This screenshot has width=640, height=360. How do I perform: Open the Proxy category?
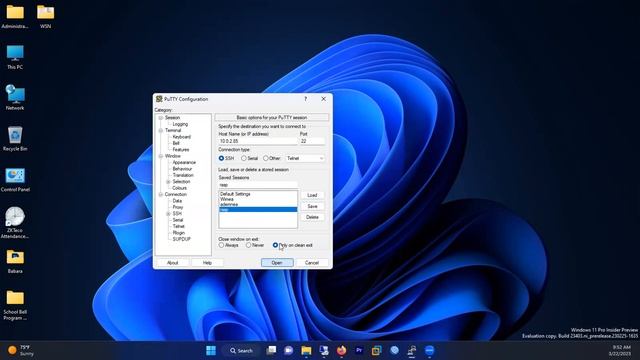click(x=178, y=207)
